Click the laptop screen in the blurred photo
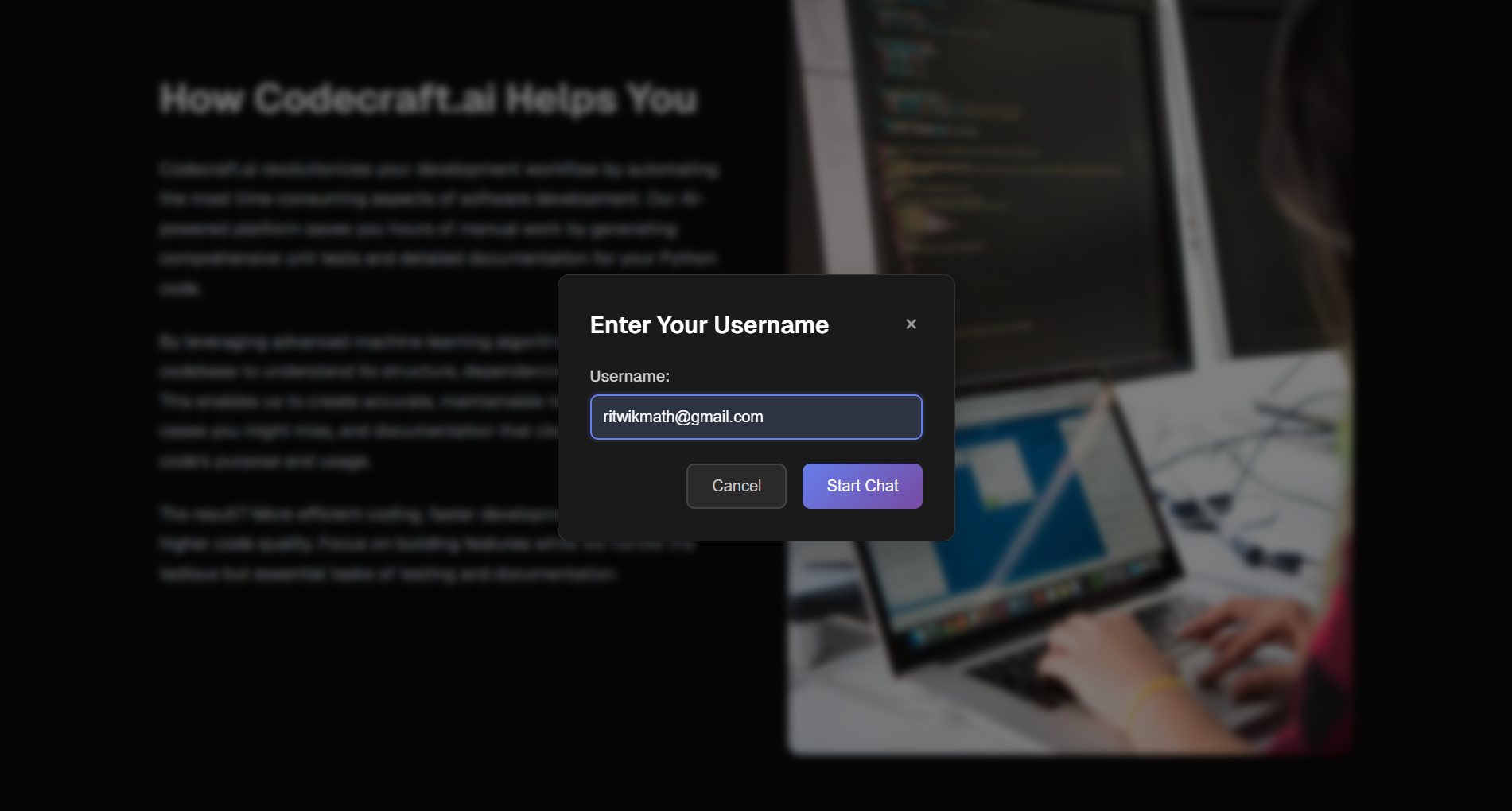 [x=1034, y=509]
